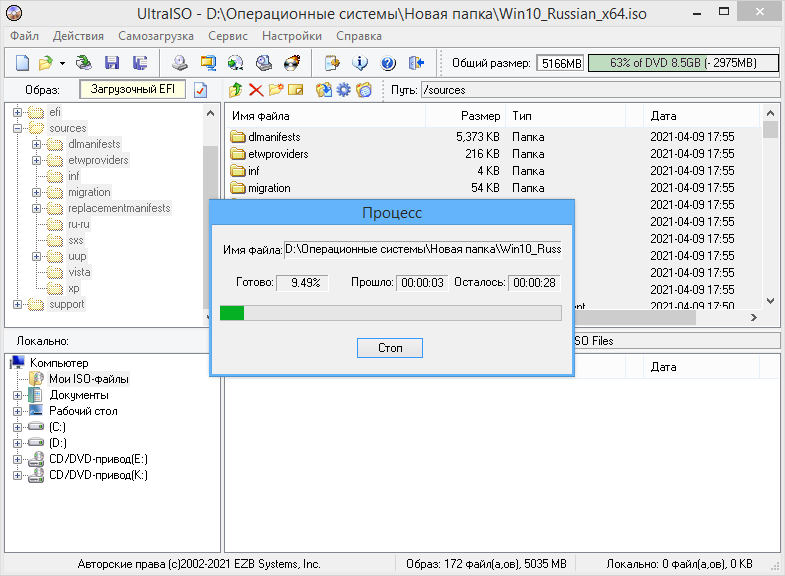Select migration row in file list
Image resolution: width=785 pixels, height=576 pixels.
493,188
